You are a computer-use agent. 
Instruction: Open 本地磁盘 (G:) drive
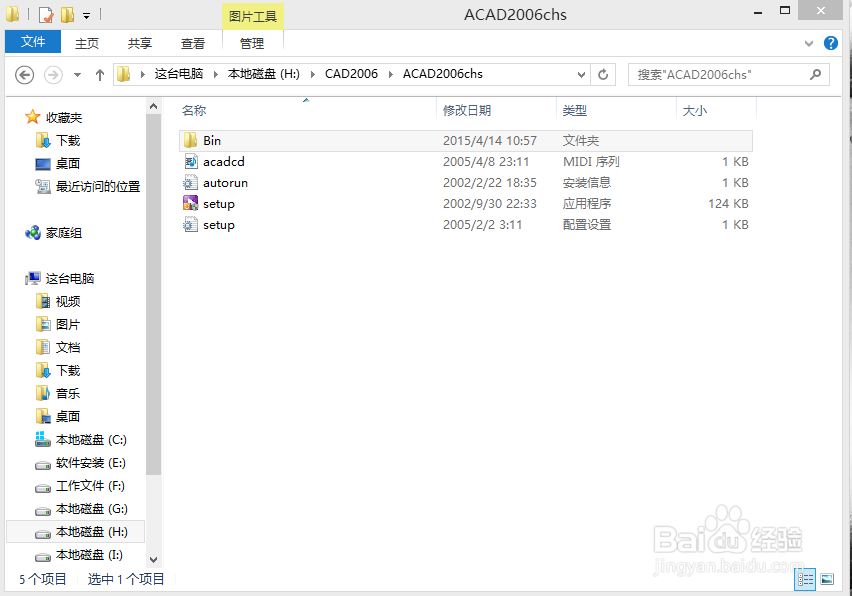(x=92, y=509)
